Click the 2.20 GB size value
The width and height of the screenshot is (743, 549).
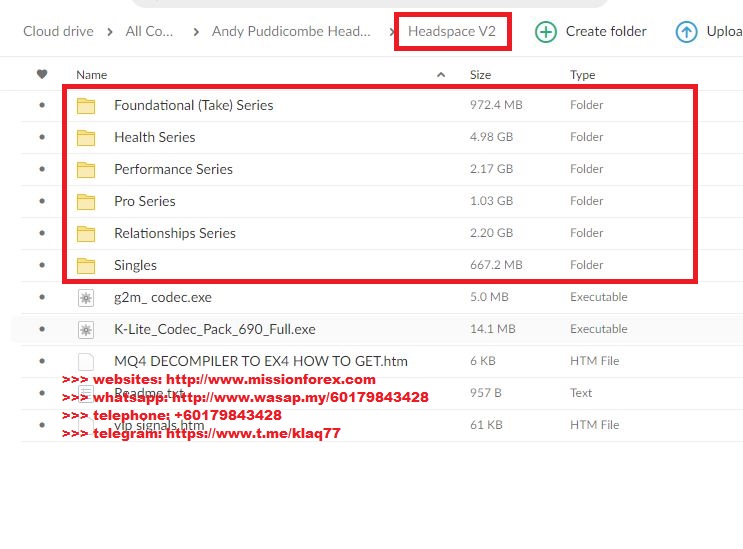pyautogui.click(x=491, y=233)
